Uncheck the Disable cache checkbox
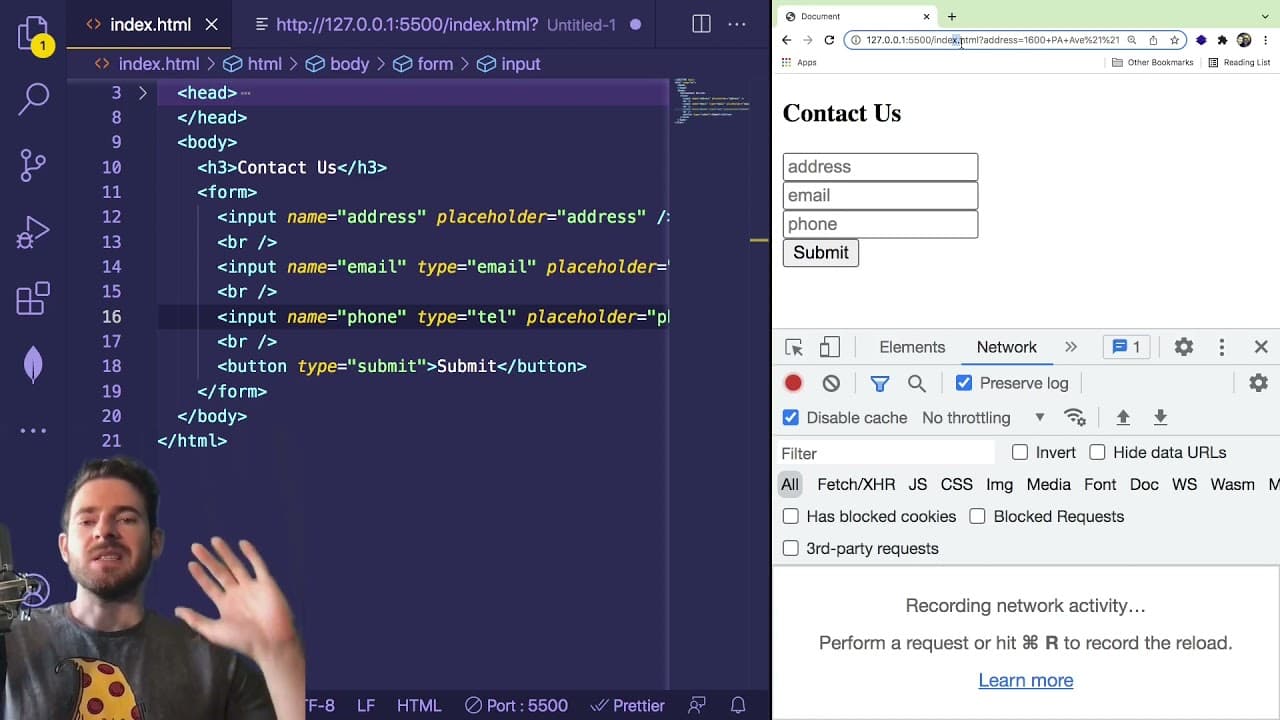Image resolution: width=1280 pixels, height=720 pixels. (x=791, y=418)
